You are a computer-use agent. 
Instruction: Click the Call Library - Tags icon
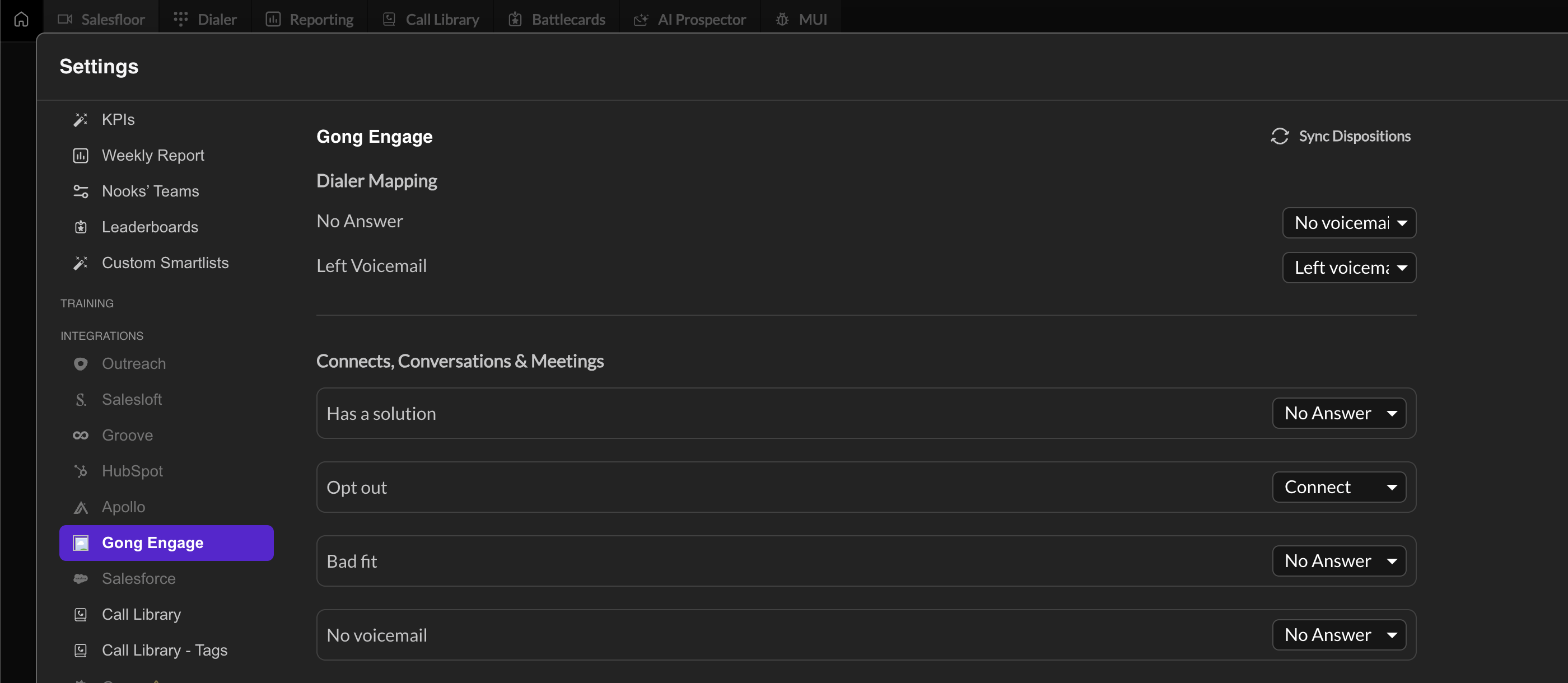80,651
